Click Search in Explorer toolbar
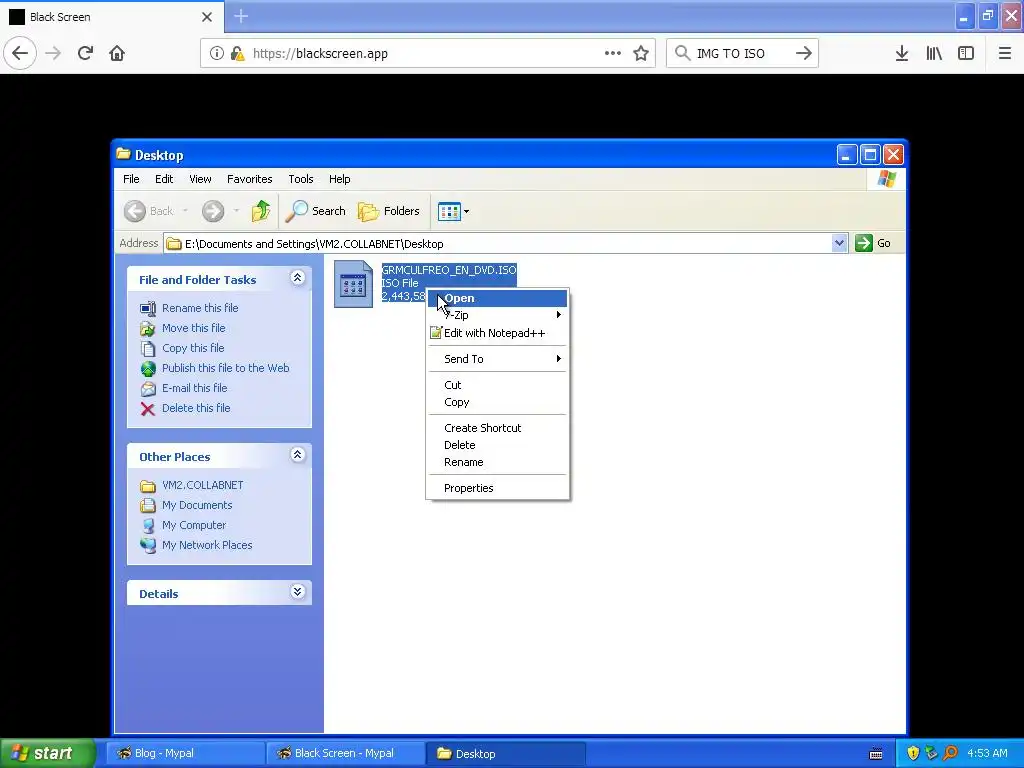Image resolution: width=1024 pixels, height=768 pixels. click(316, 211)
